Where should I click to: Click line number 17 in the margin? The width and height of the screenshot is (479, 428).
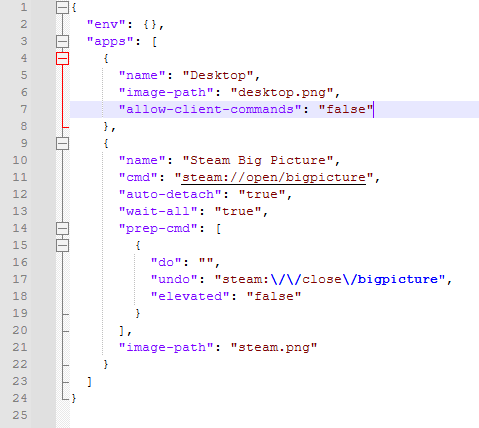point(20,279)
